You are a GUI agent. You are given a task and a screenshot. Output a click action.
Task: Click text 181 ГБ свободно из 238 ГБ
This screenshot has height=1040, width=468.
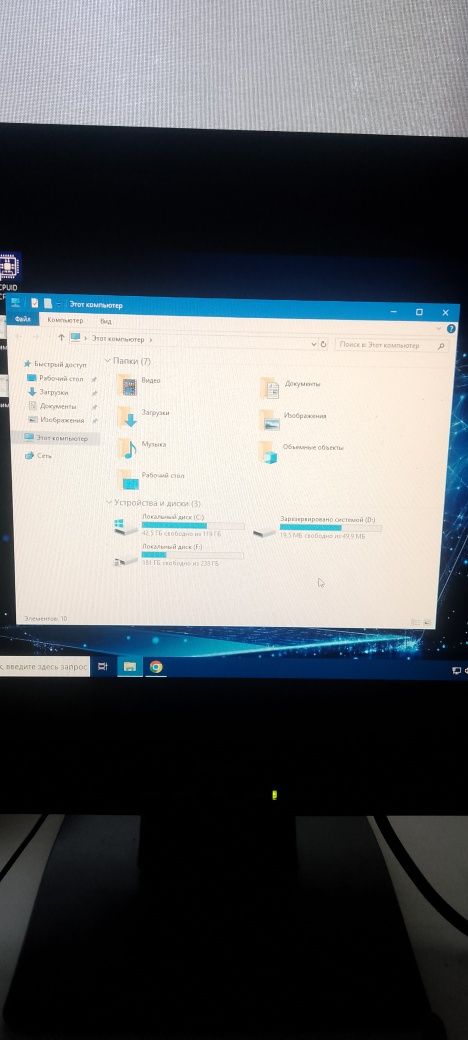click(x=180, y=563)
